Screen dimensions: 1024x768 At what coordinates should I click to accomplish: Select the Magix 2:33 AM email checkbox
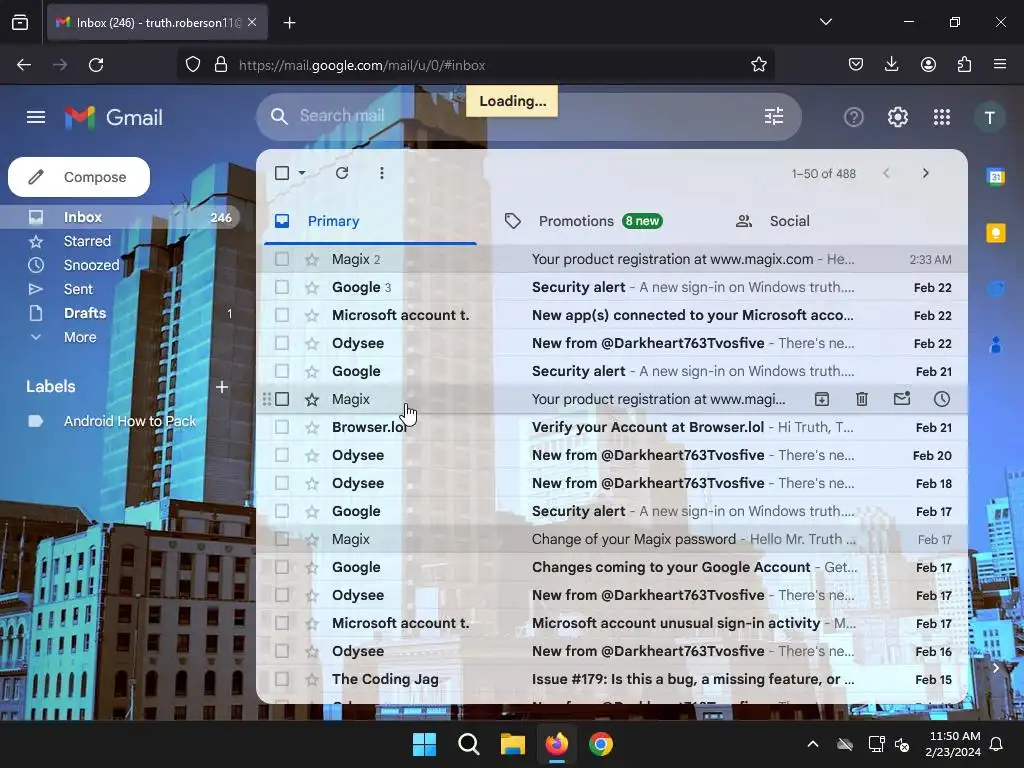tap(282, 259)
